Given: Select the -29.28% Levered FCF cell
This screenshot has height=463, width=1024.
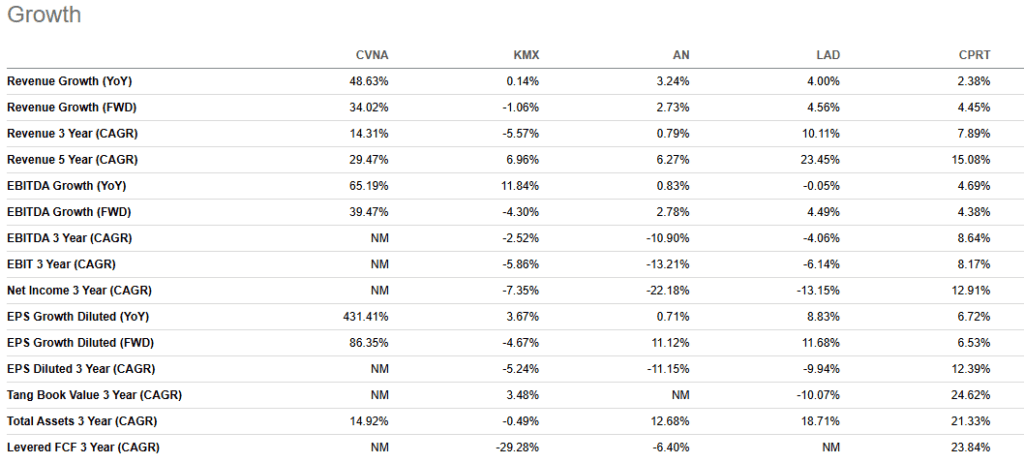Looking at the screenshot, I should (520, 447).
